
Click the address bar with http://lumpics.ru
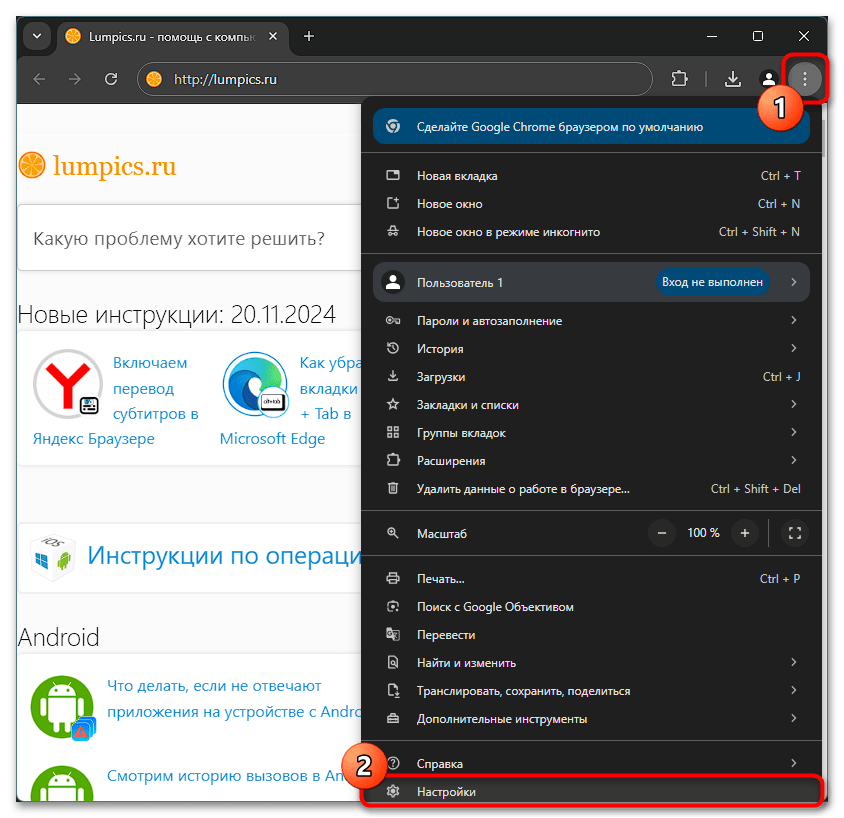[395, 79]
